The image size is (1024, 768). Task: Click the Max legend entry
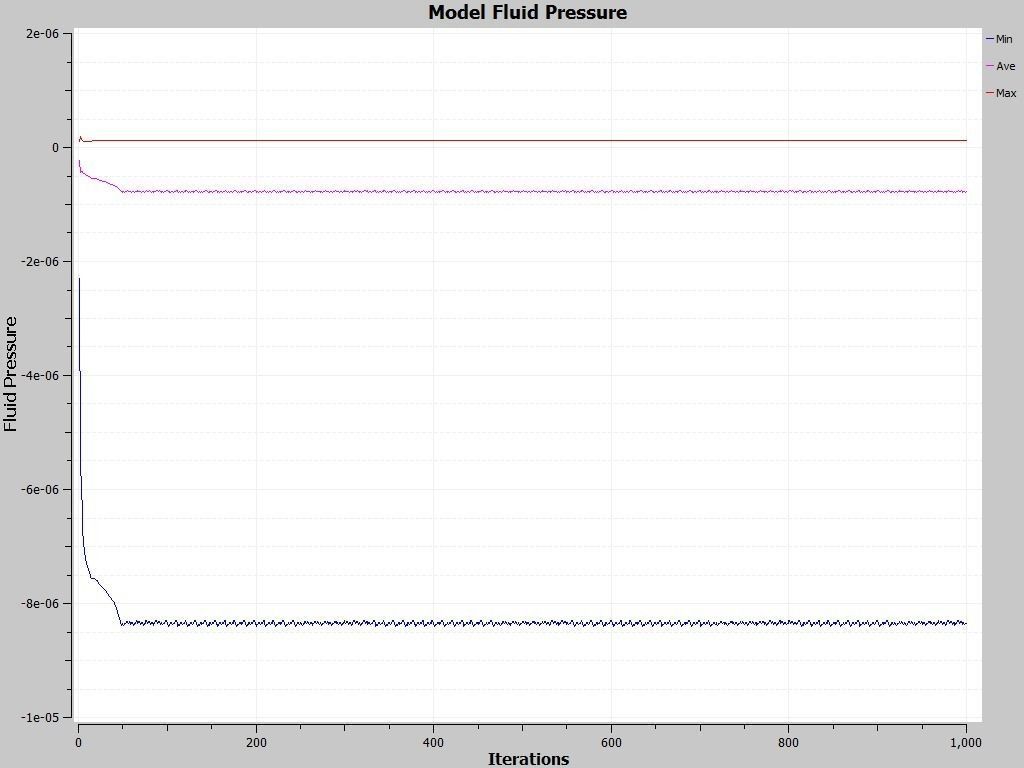[1002, 93]
